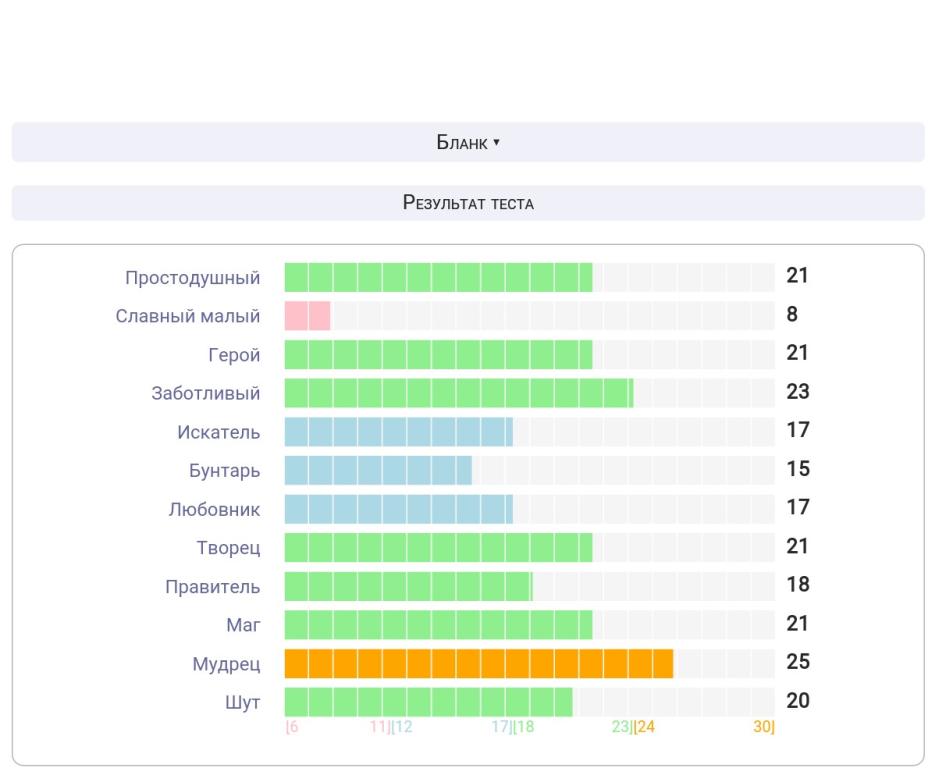Click the Славный малый label
This screenshot has height=768, width=928.
pos(188,316)
